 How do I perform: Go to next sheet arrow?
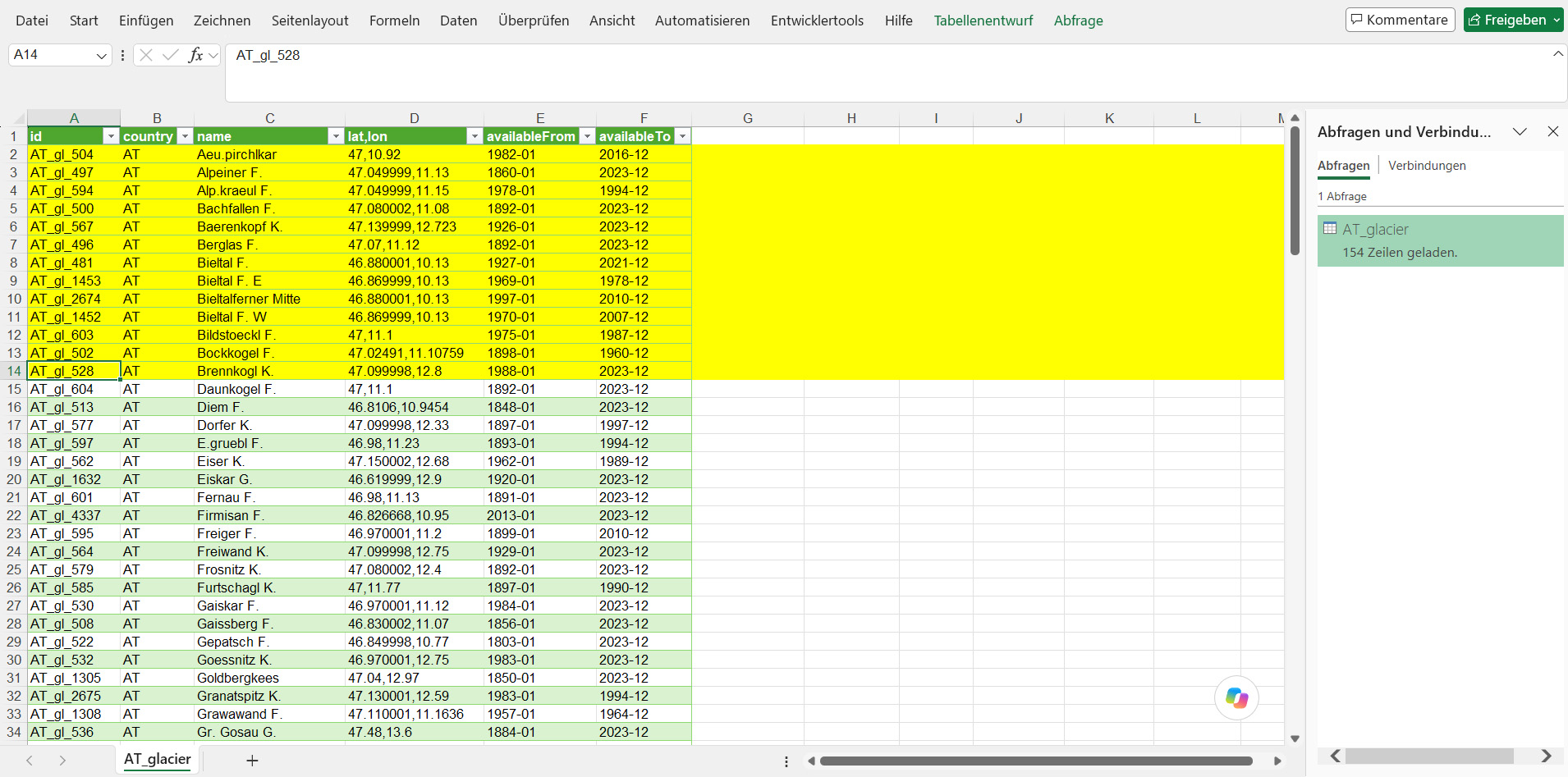pos(62,761)
